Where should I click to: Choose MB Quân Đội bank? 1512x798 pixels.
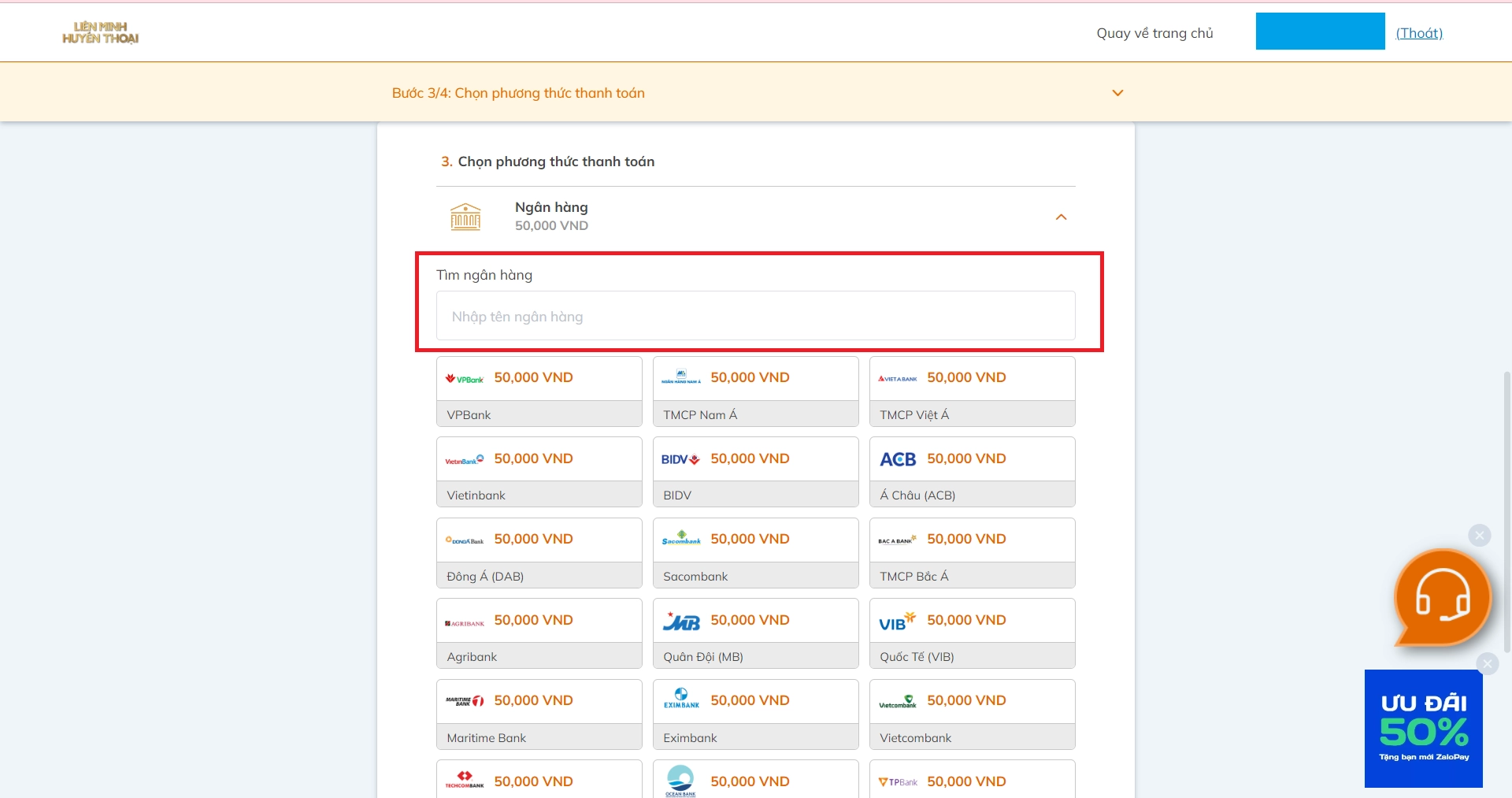click(755, 633)
